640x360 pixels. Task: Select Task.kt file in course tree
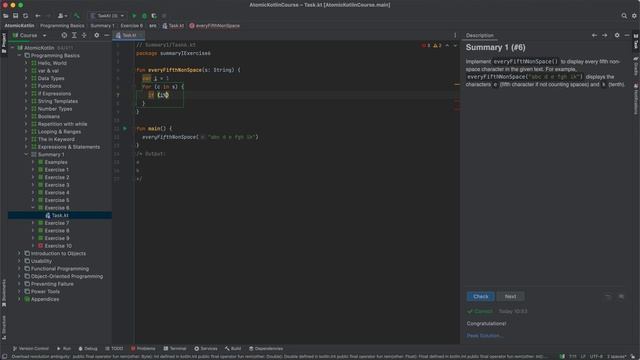[60, 216]
